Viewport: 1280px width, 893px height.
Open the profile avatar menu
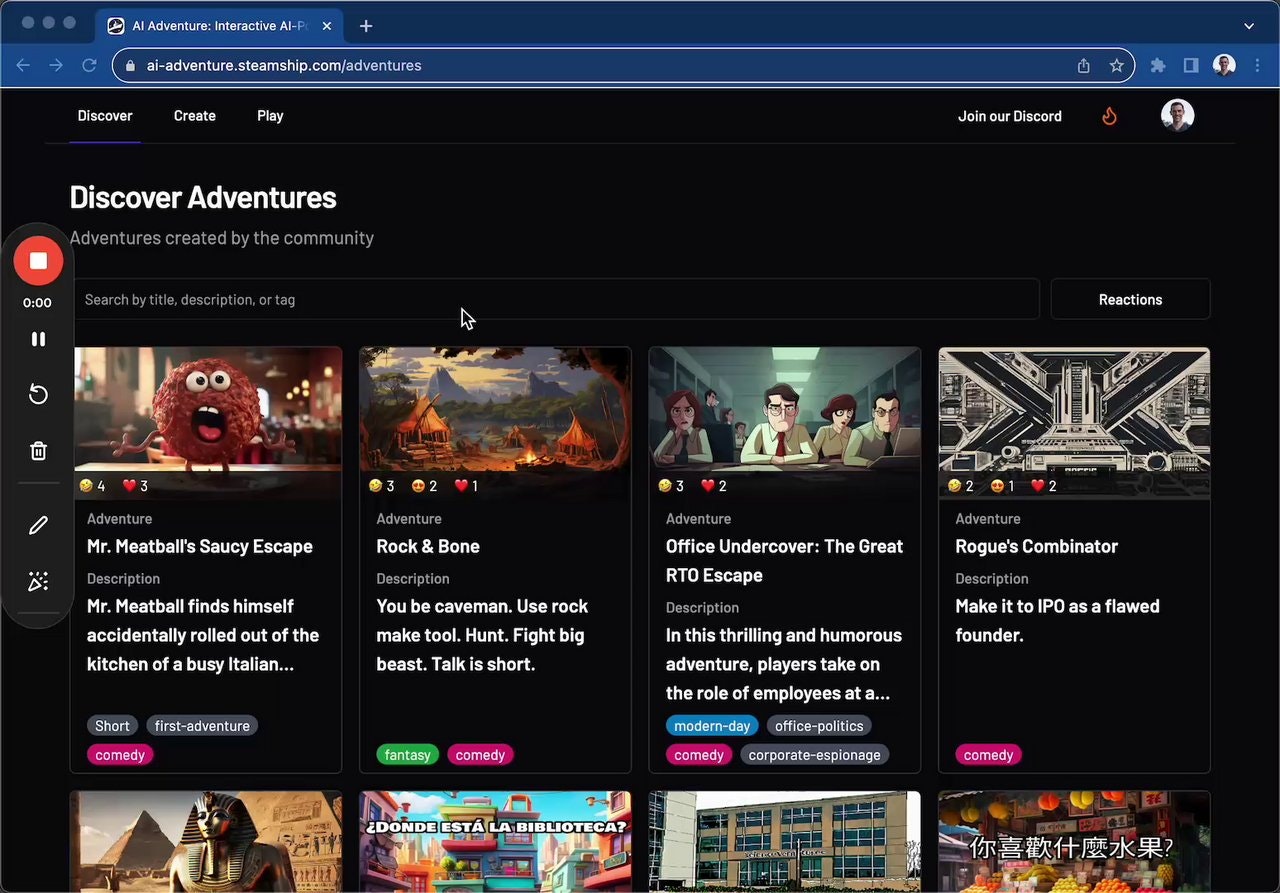click(1178, 115)
